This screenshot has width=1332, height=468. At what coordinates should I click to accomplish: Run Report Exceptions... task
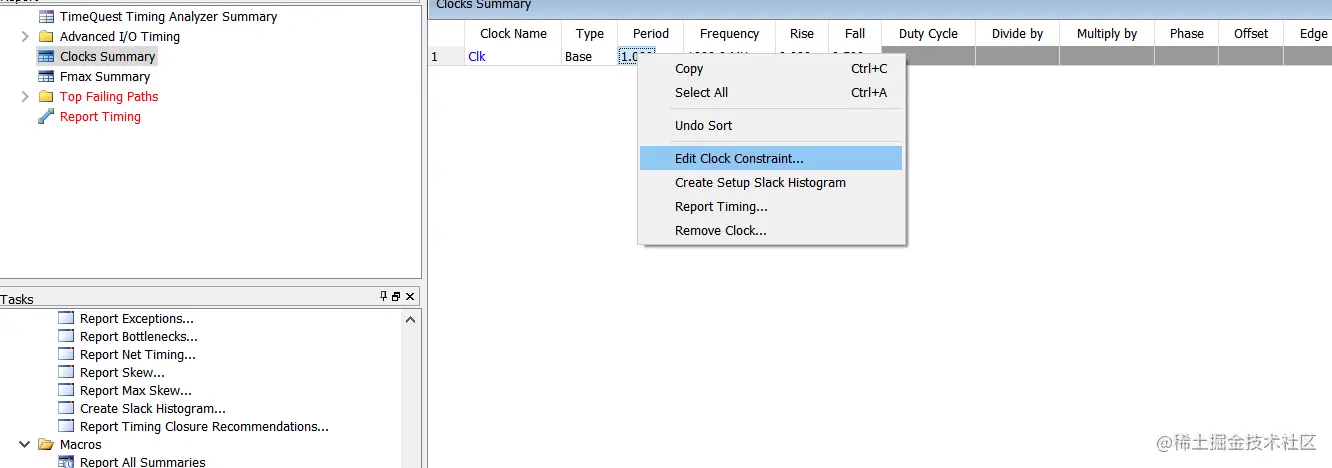coord(138,319)
